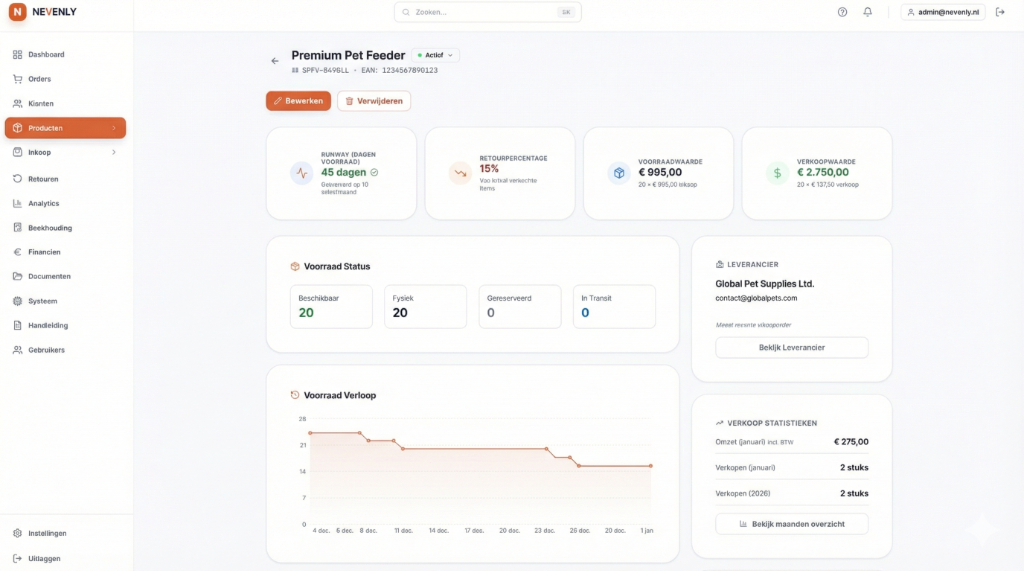Click the Verkopen (2026) row
Image resolution: width=1024 pixels, height=571 pixels.
click(x=792, y=493)
